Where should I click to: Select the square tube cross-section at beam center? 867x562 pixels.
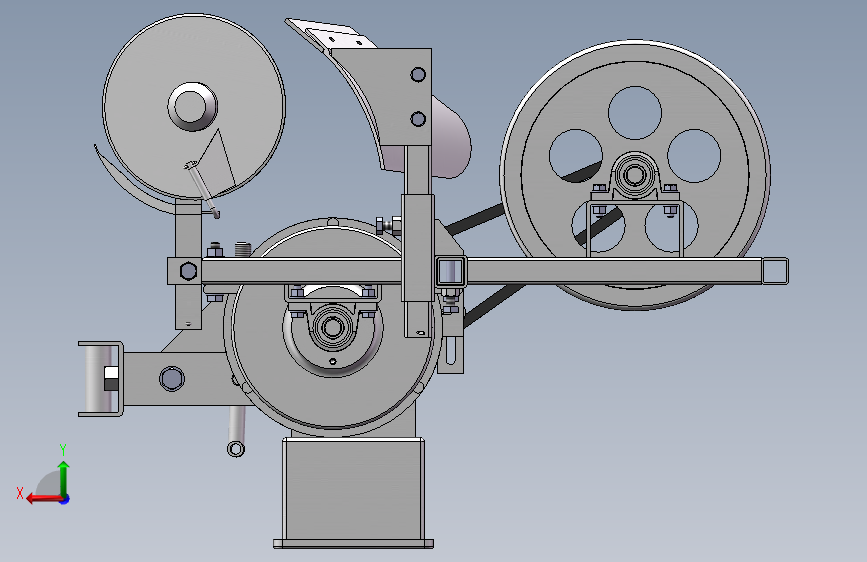pyautogui.click(x=451, y=271)
